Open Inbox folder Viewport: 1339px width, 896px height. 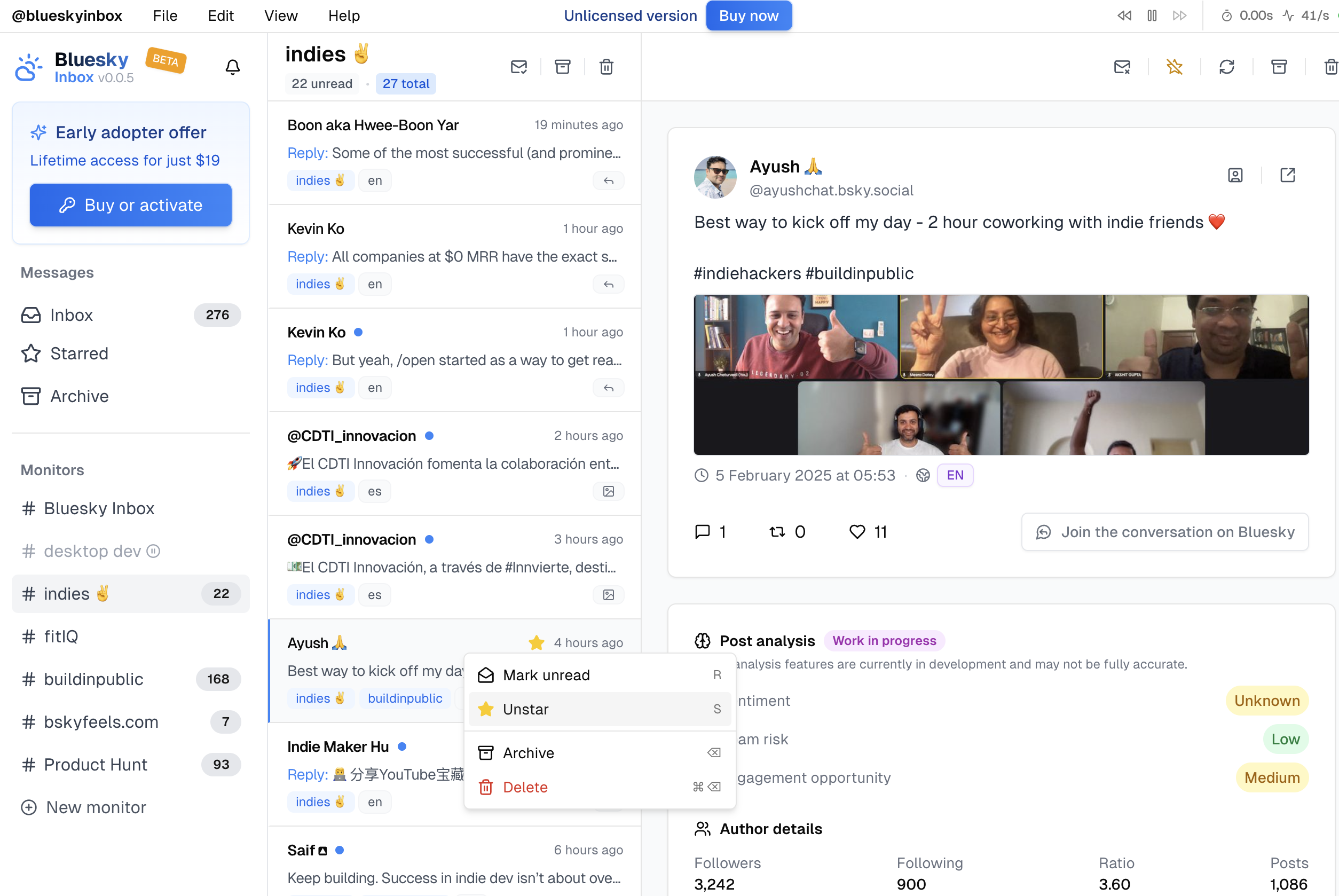point(131,316)
